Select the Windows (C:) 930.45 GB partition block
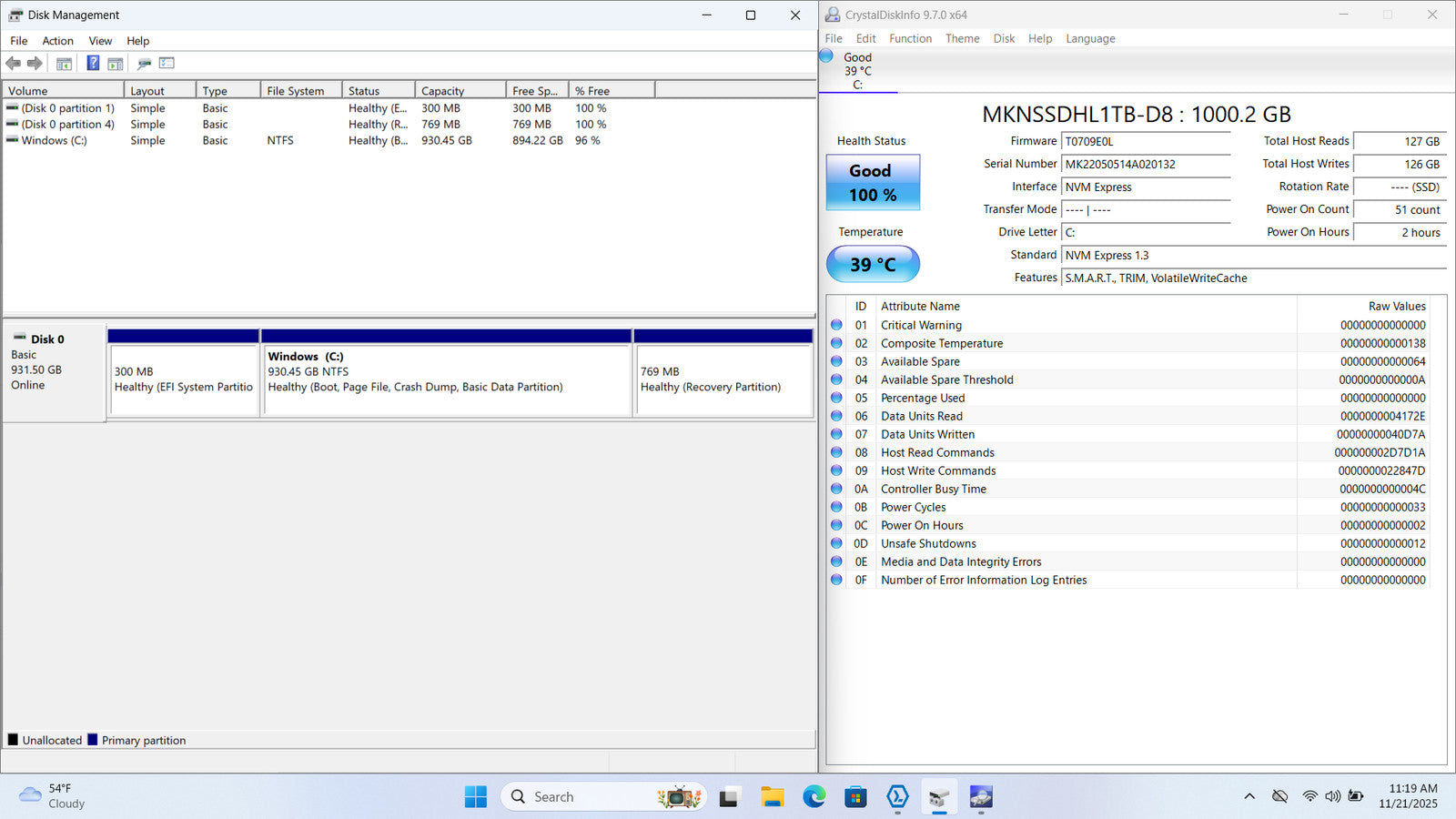 (446, 379)
